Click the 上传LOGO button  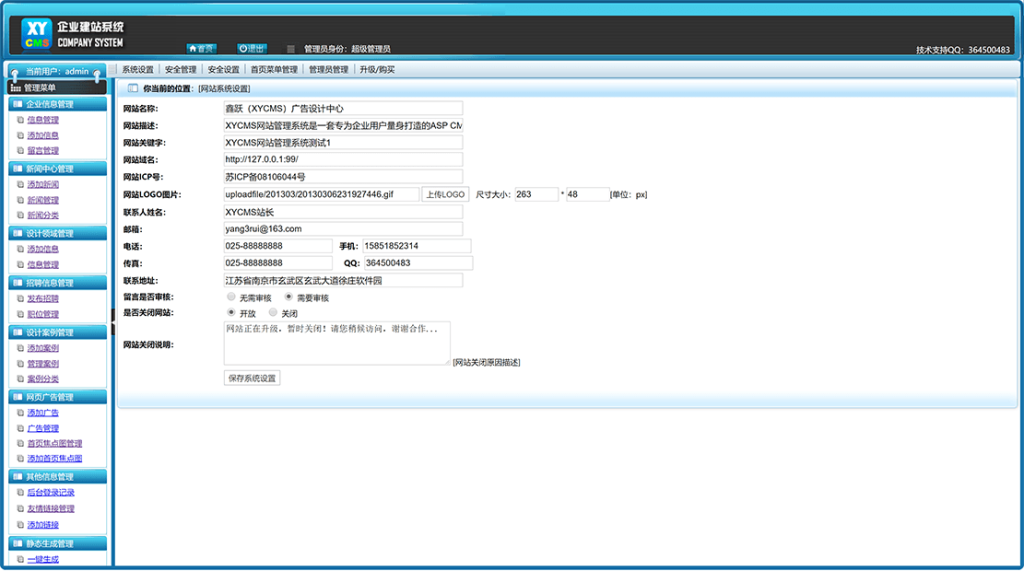(445, 194)
